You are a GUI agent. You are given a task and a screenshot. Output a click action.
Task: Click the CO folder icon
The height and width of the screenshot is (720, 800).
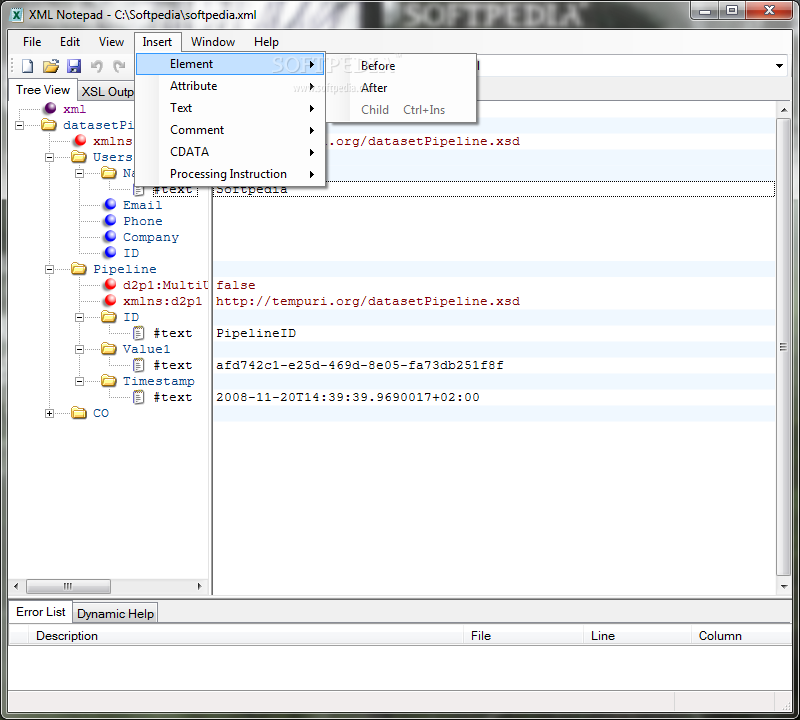(79, 412)
